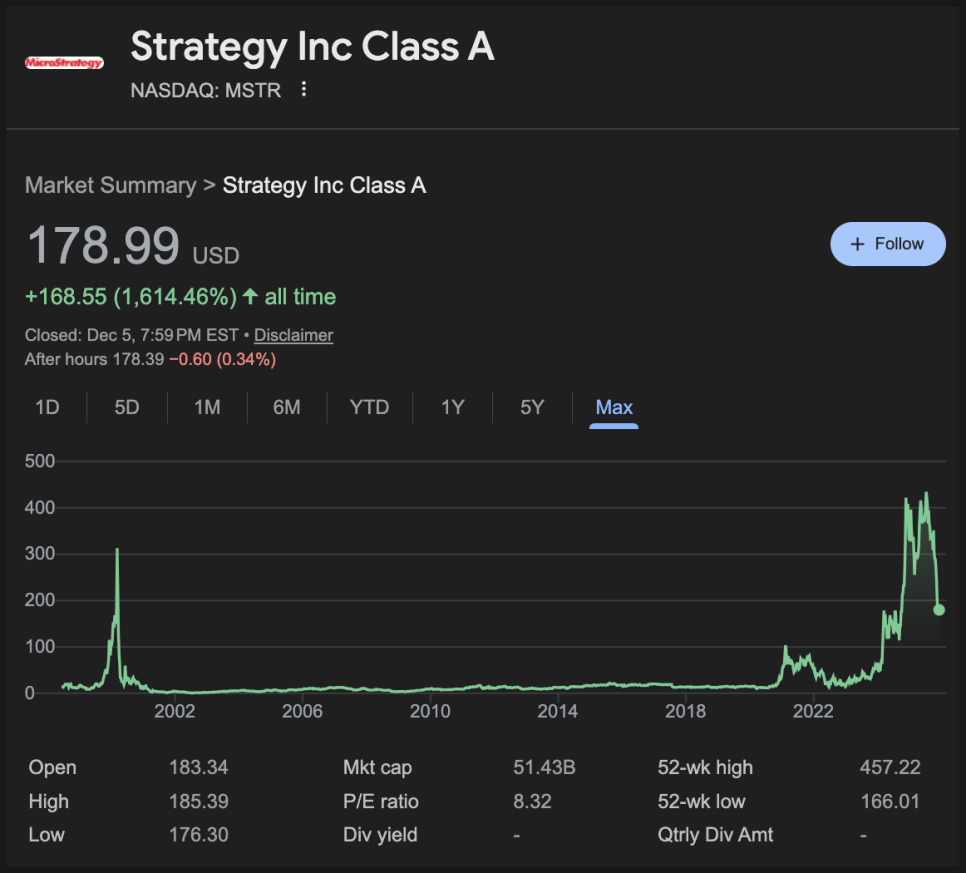Image resolution: width=966 pixels, height=873 pixels.
Task: Open the three-dot more options menu
Action: tap(304, 90)
